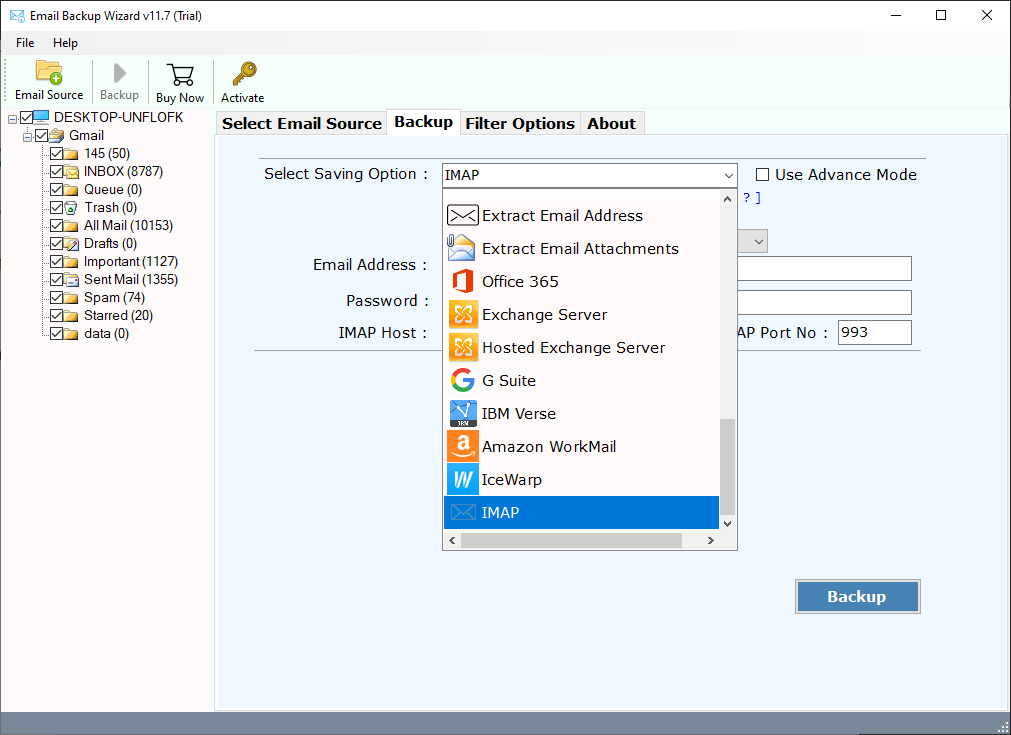
Task: Click the 145 (50) folder label
Action: [107, 153]
